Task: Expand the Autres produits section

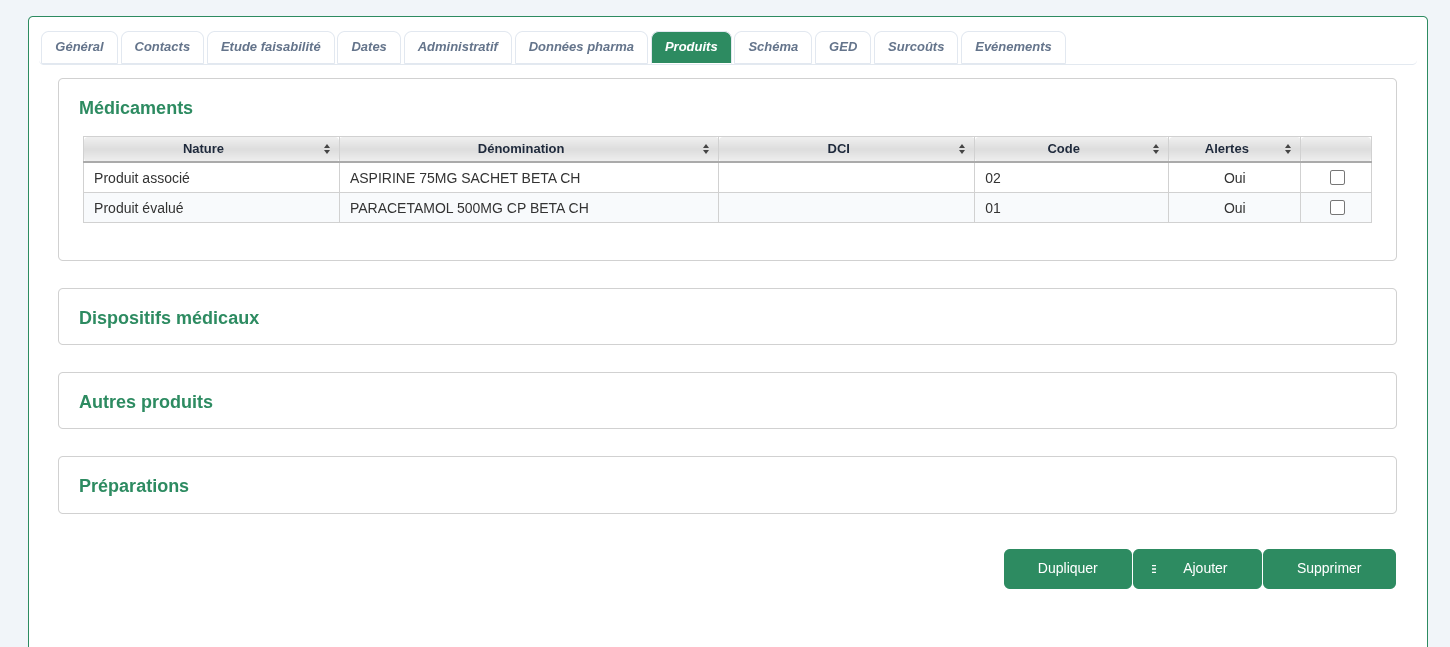Action: pos(145,402)
